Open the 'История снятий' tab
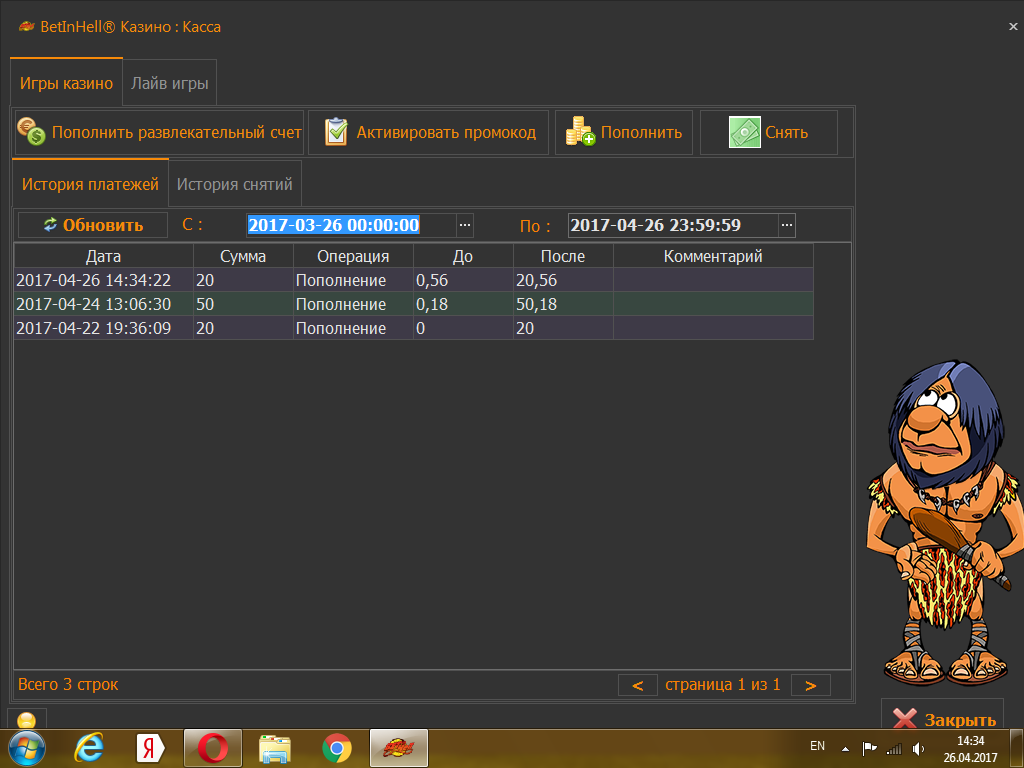The height and width of the screenshot is (768, 1024). (234, 184)
